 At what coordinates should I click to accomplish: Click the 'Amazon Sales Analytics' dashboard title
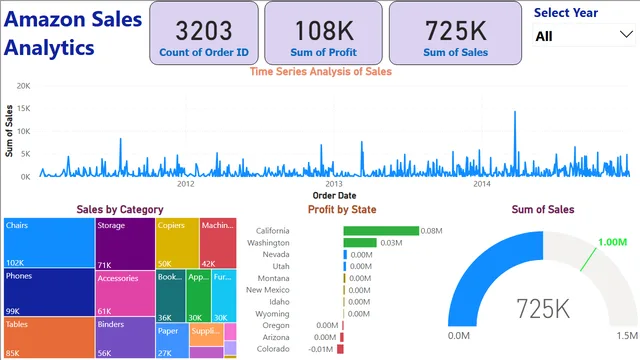pos(73,33)
